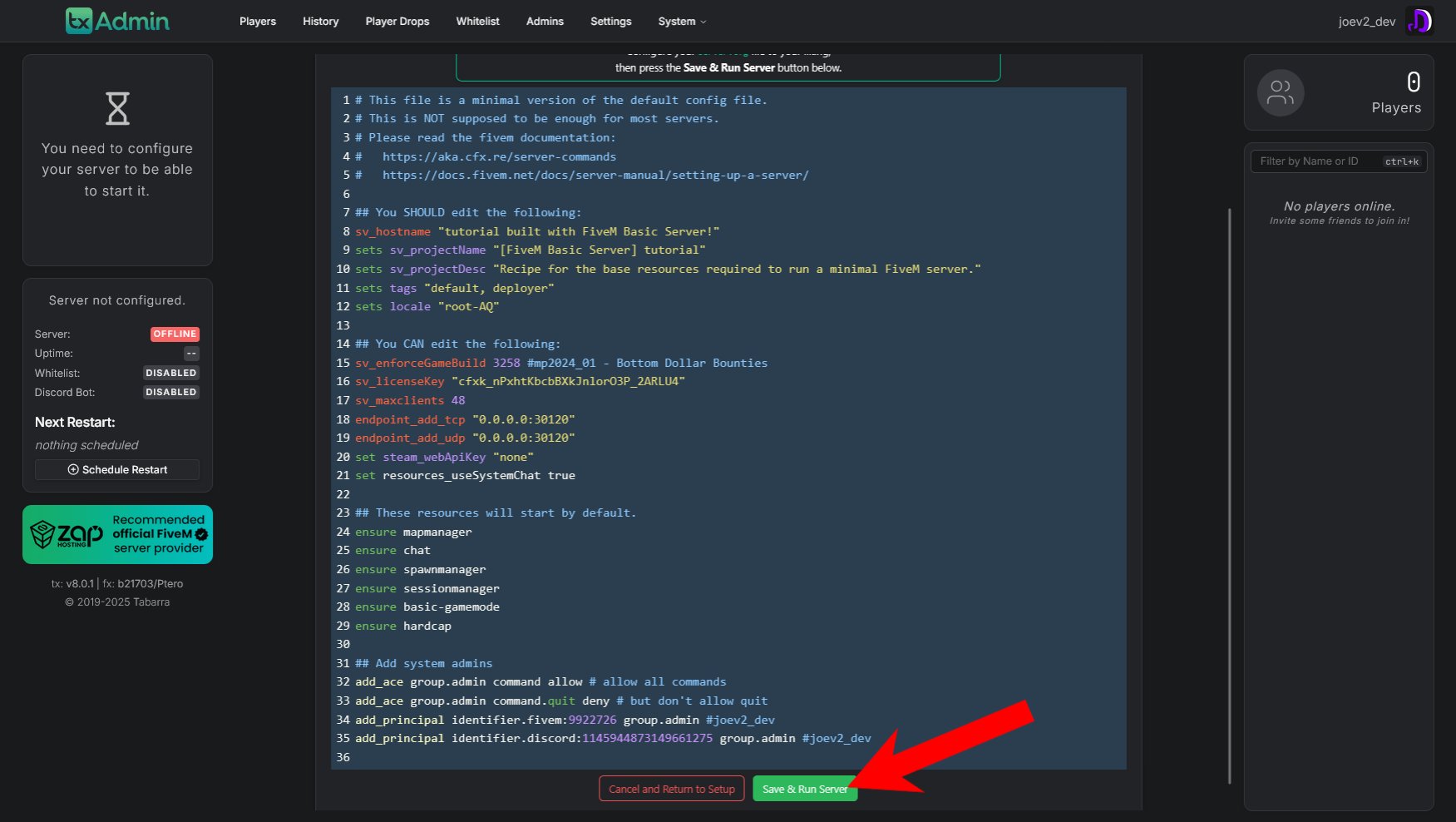Open the Admins page
Image resolution: width=1456 pixels, height=822 pixels.
pos(545,22)
